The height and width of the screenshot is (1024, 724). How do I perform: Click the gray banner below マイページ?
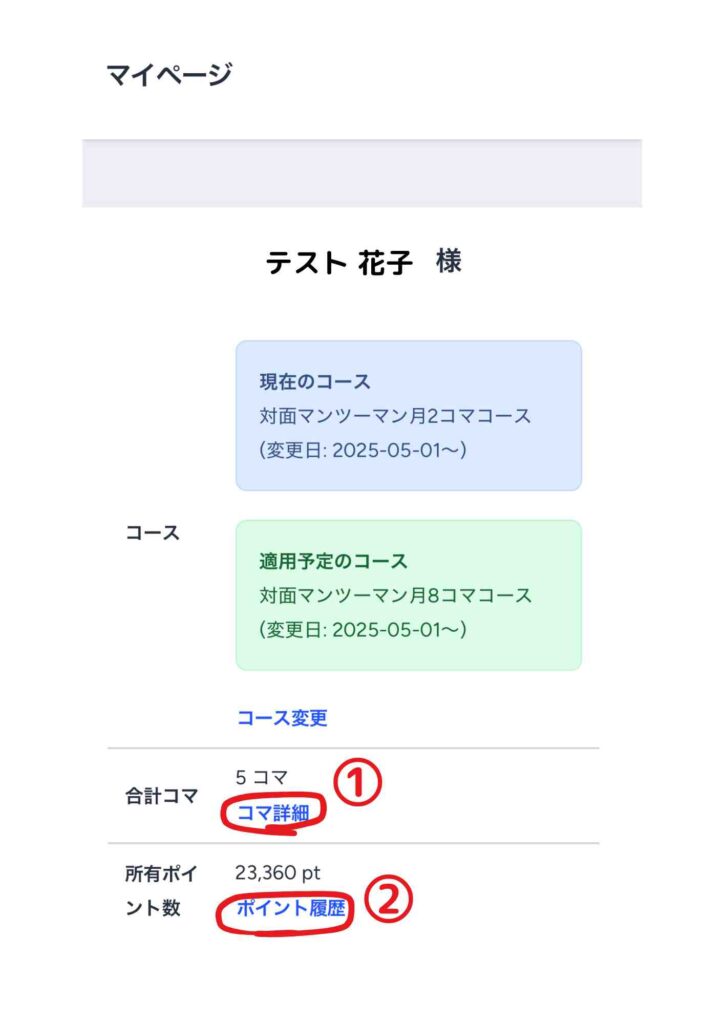pyautogui.click(x=362, y=173)
